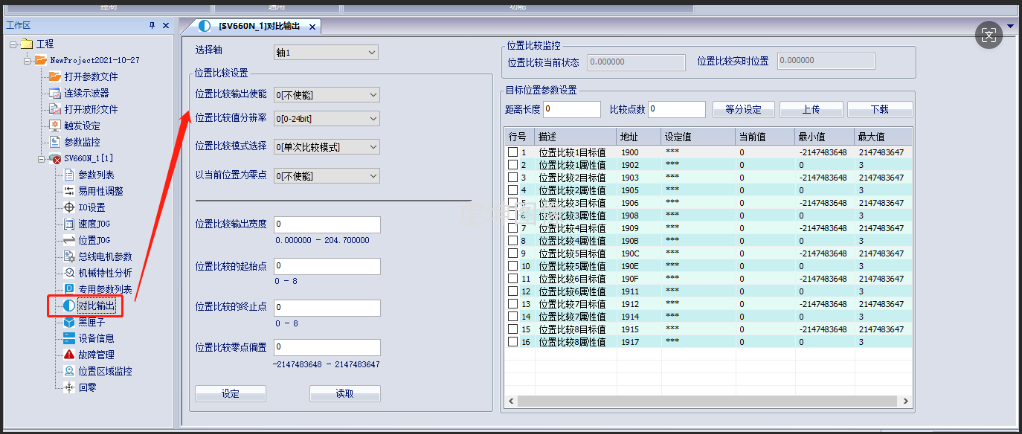Focus the 距离长度 input field
The image size is (1022, 434).
(x=572, y=109)
